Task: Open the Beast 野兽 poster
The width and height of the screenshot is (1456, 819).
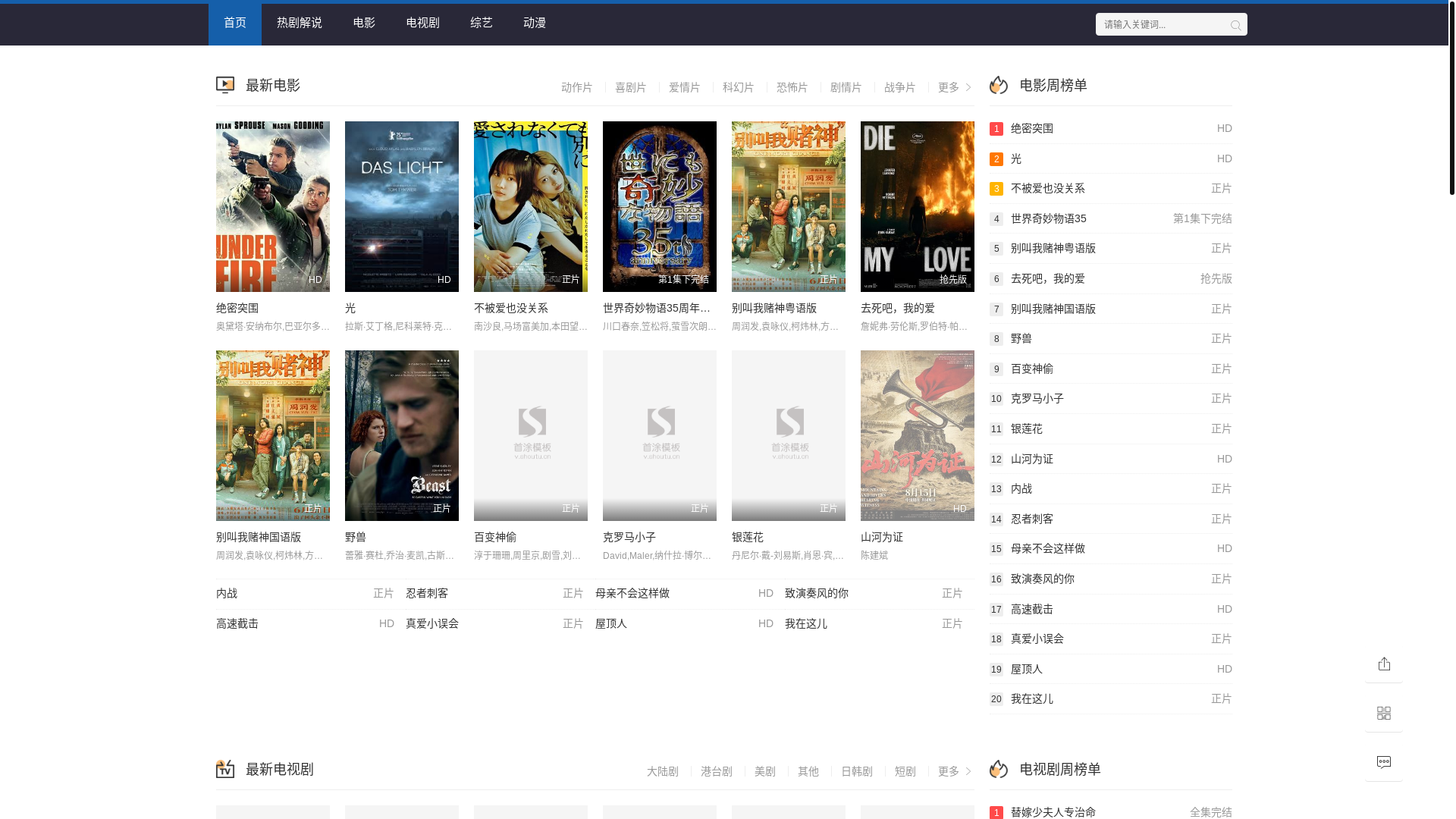Action: point(402,435)
